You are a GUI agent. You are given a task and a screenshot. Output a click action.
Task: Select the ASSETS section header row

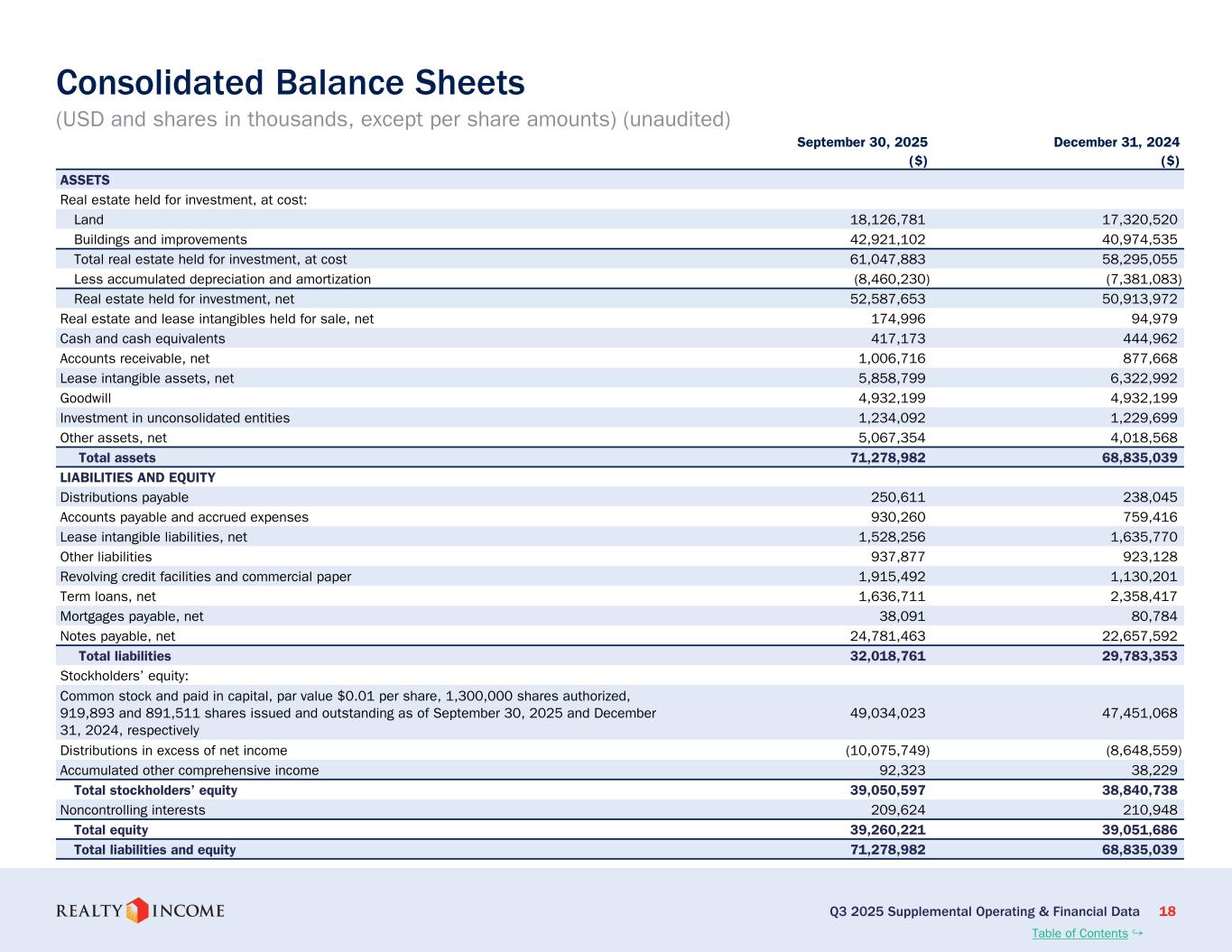[x=85, y=180]
